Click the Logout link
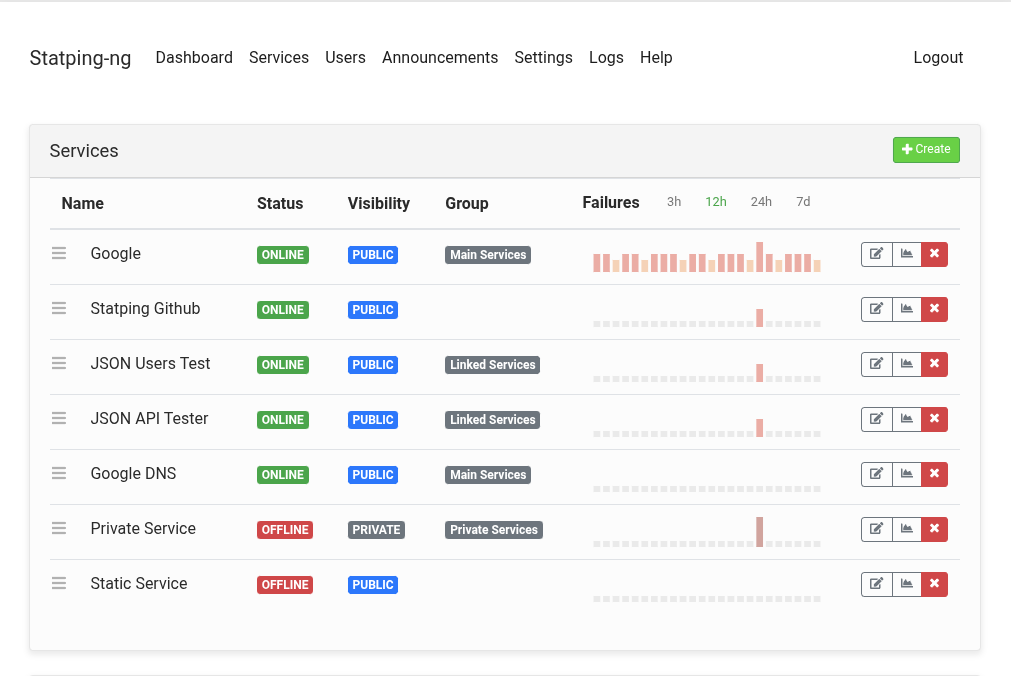Image resolution: width=1011 pixels, height=676 pixels. [938, 58]
